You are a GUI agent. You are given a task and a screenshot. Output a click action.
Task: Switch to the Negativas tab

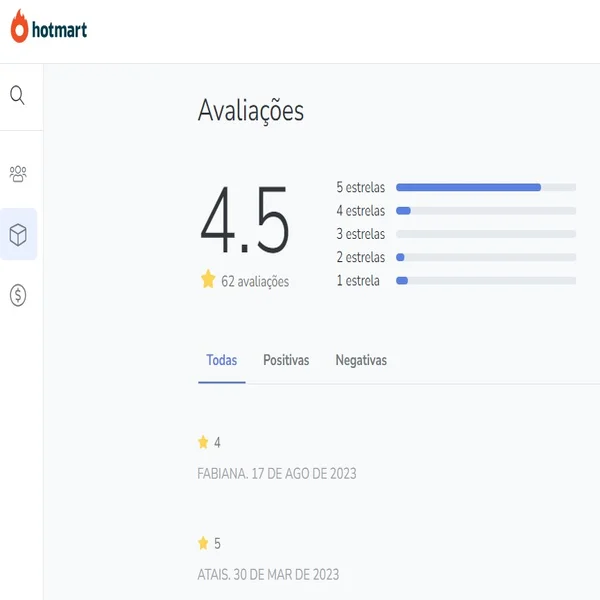click(361, 360)
